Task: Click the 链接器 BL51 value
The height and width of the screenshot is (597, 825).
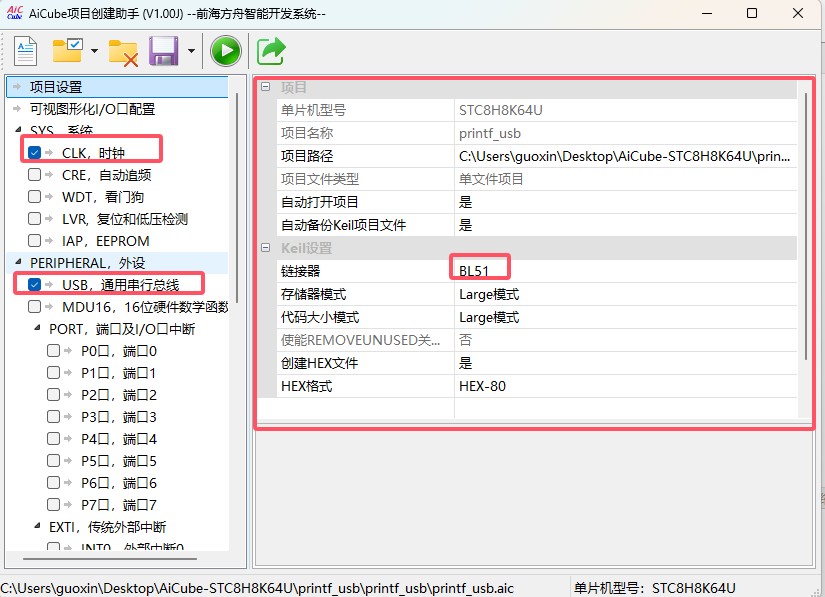Action: pos(625,271)
